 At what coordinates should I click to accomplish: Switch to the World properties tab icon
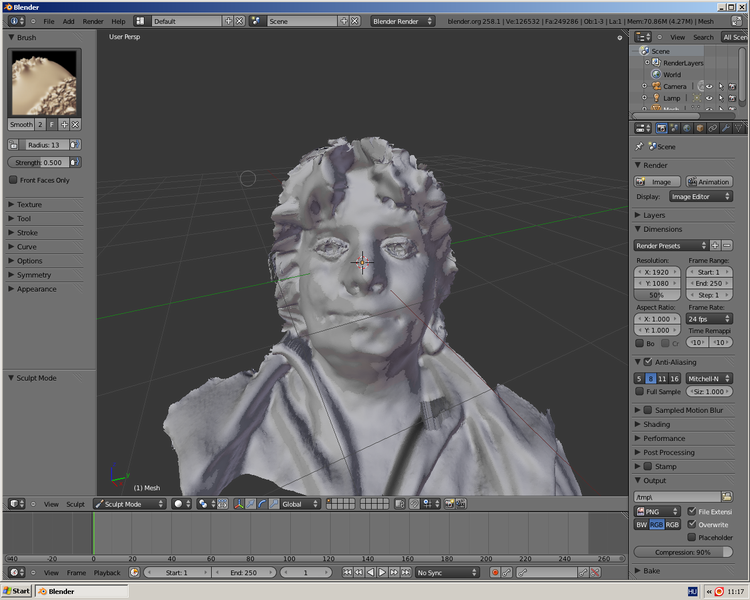(687, 128)
